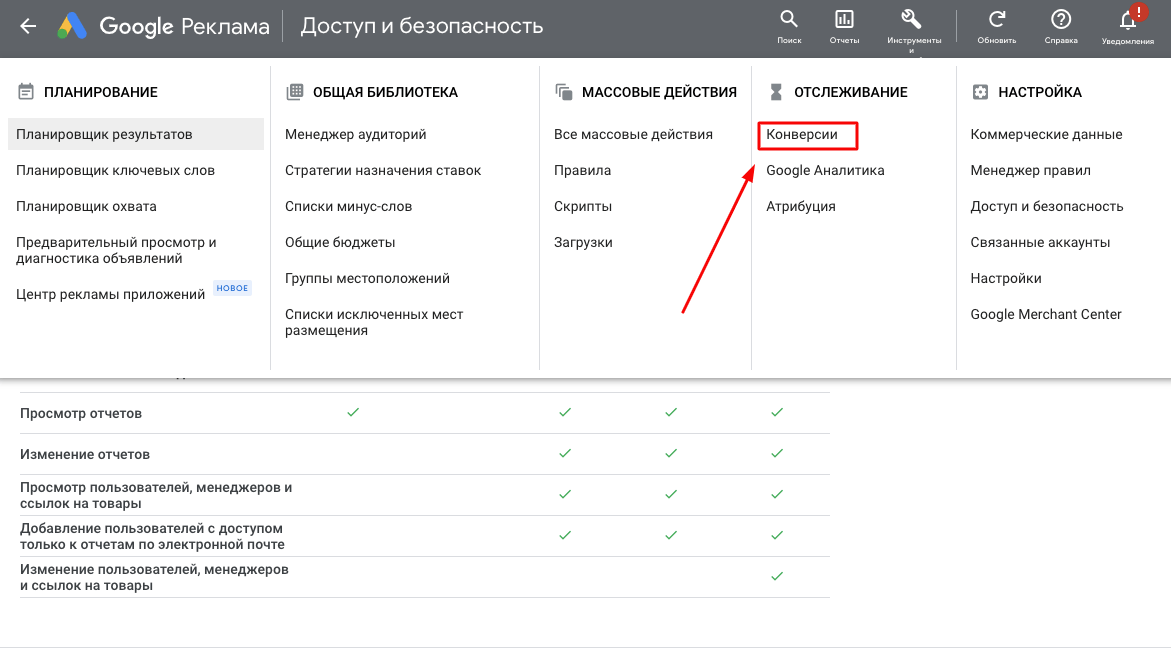Click the Google Ads logo
This screenshot has height=650, width=1171.
[72, 26]
